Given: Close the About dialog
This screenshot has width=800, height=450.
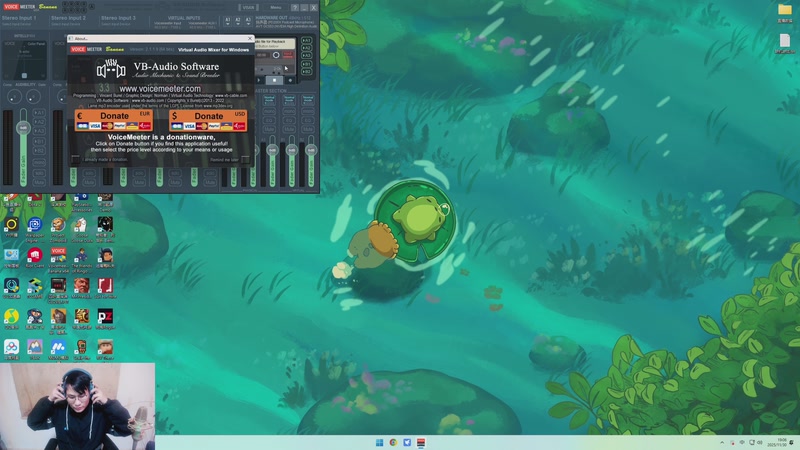Looking at the screenshot, I should [249, 38].
